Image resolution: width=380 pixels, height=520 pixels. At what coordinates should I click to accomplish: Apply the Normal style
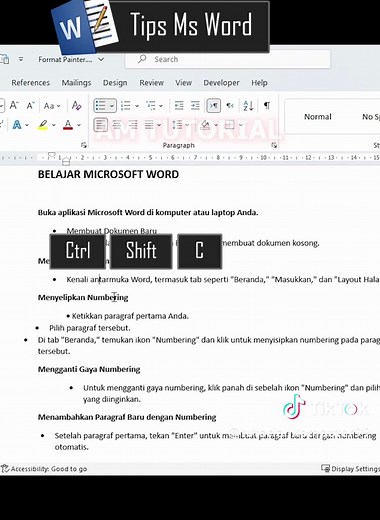coord(318,117)
